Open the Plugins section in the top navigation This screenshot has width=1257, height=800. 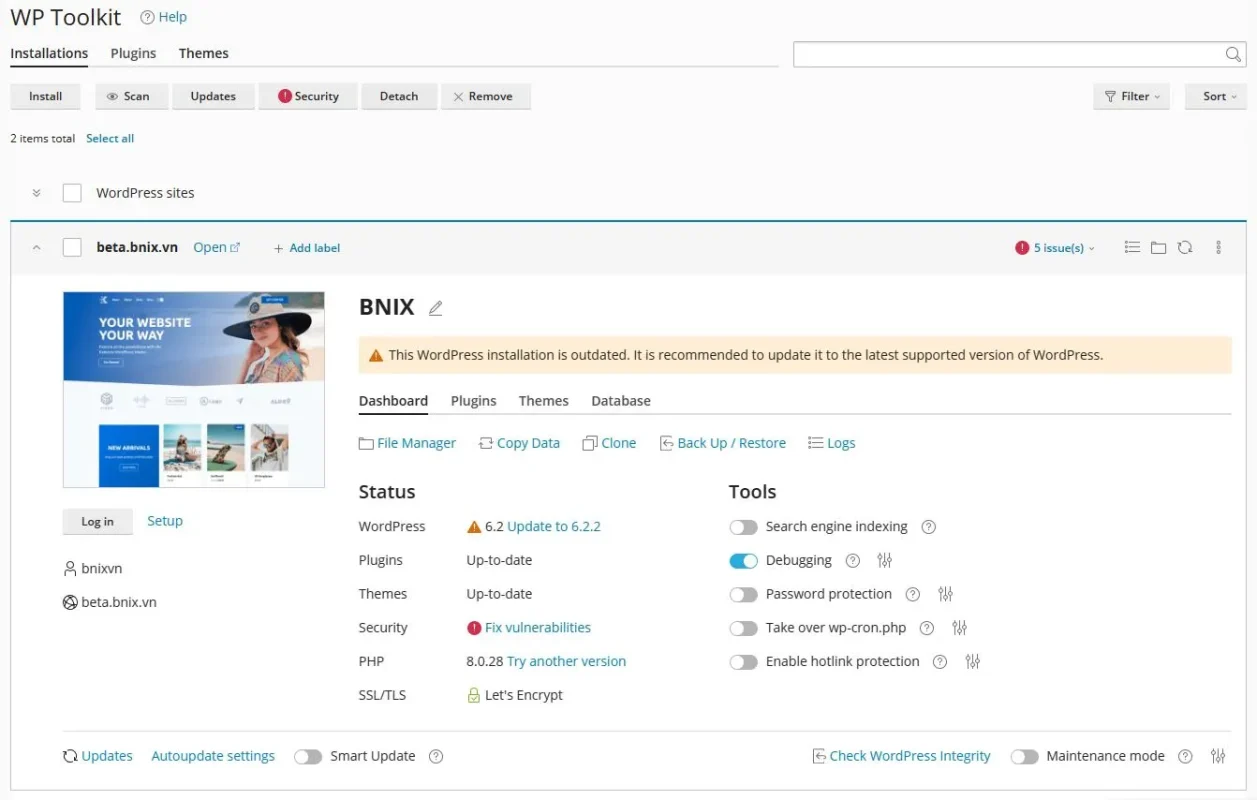click(x=133, y=53)
